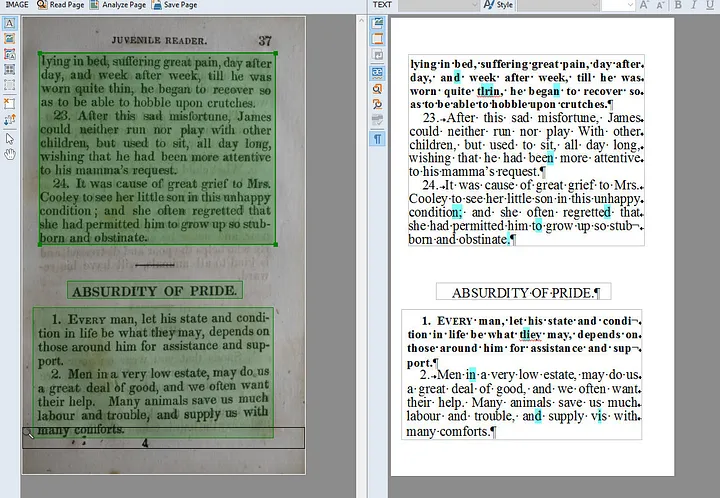720x498 pixels.
Task: Click 'many comforts.' in Text pane
Action: (x=448, y=431)
